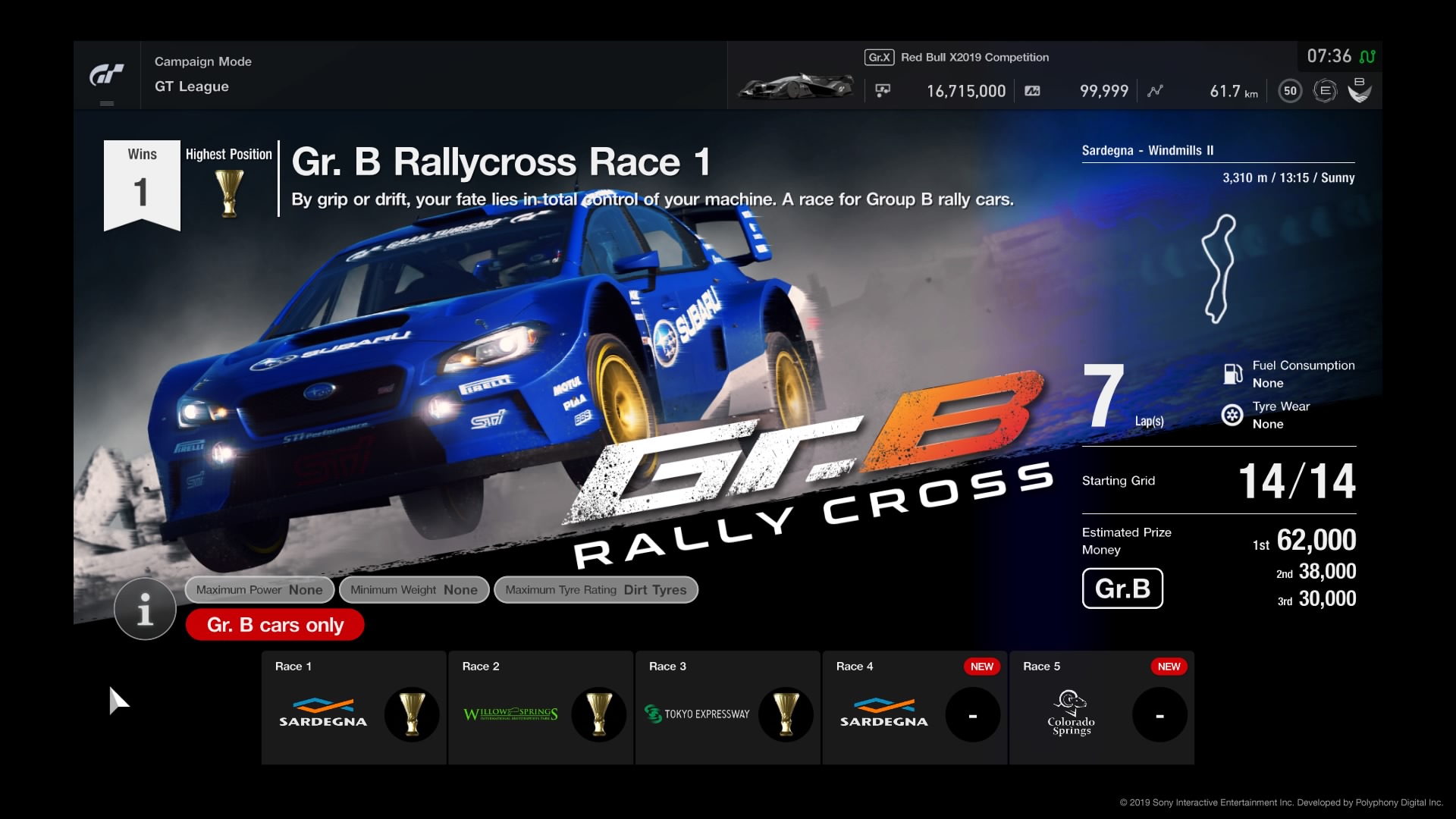This screenshot has width=1456, height=819.
Task: Click the Colorado Springs logo in Race 5
Action: (1071, 713)
